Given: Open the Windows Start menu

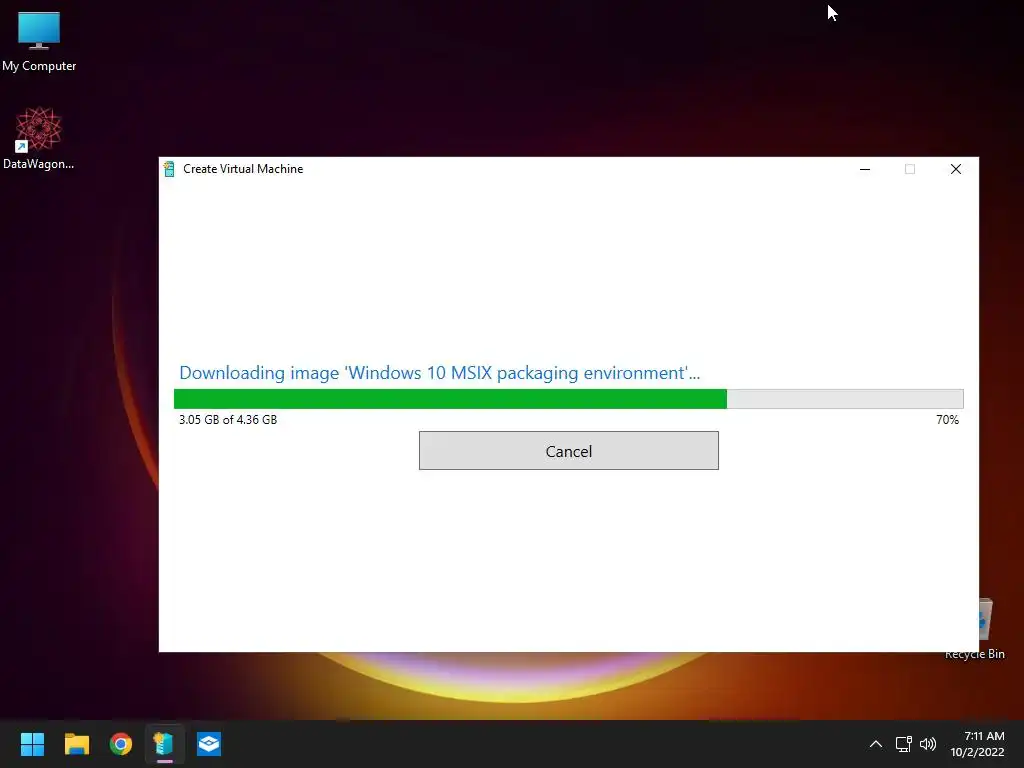Looking at the screenshot, I should pos(32,744).
